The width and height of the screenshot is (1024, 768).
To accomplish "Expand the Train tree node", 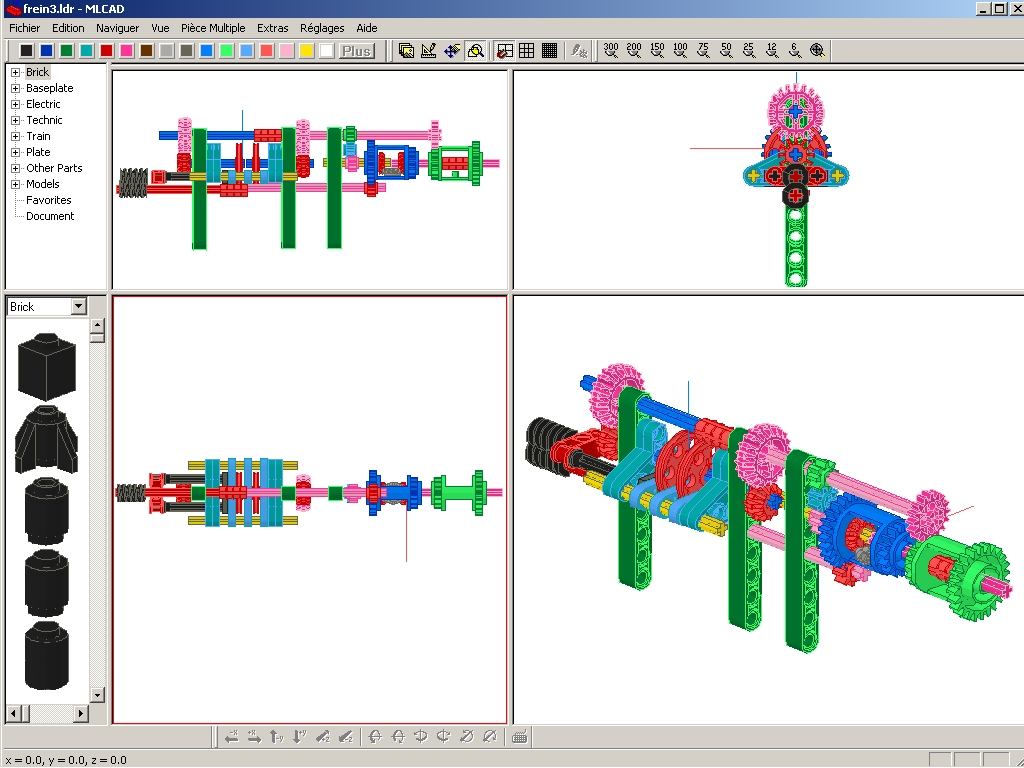I will point(16,136).
